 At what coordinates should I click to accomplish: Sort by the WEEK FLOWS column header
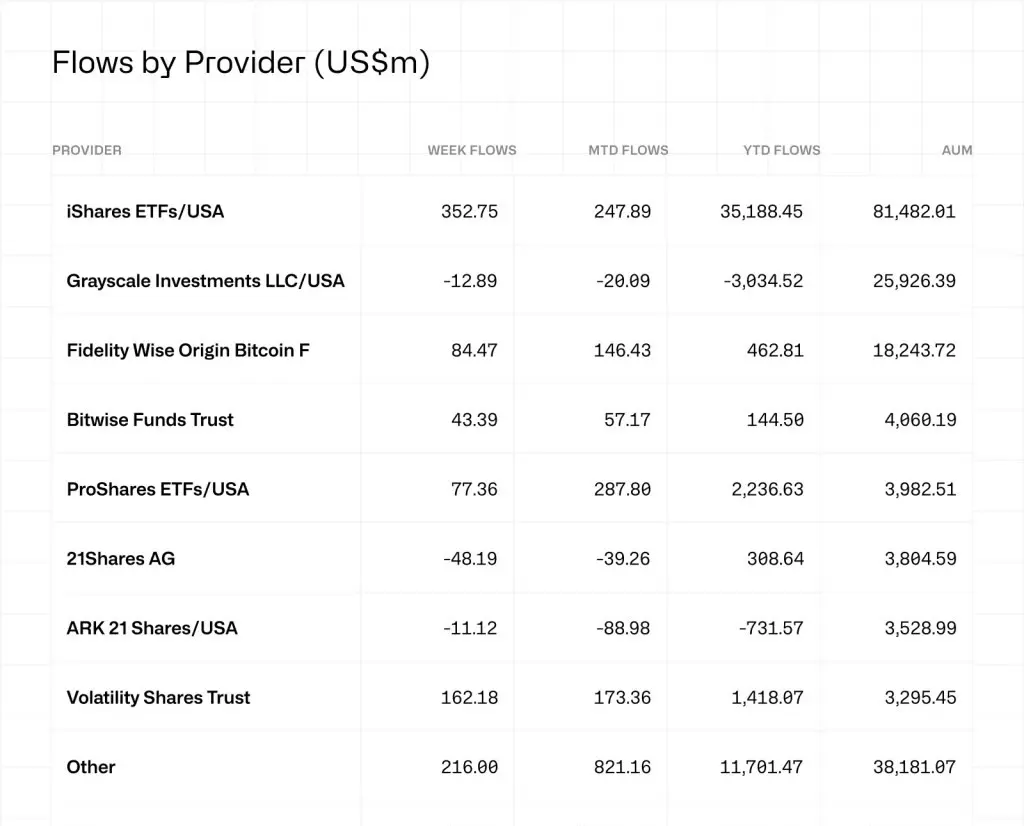(x=472, y=150)
